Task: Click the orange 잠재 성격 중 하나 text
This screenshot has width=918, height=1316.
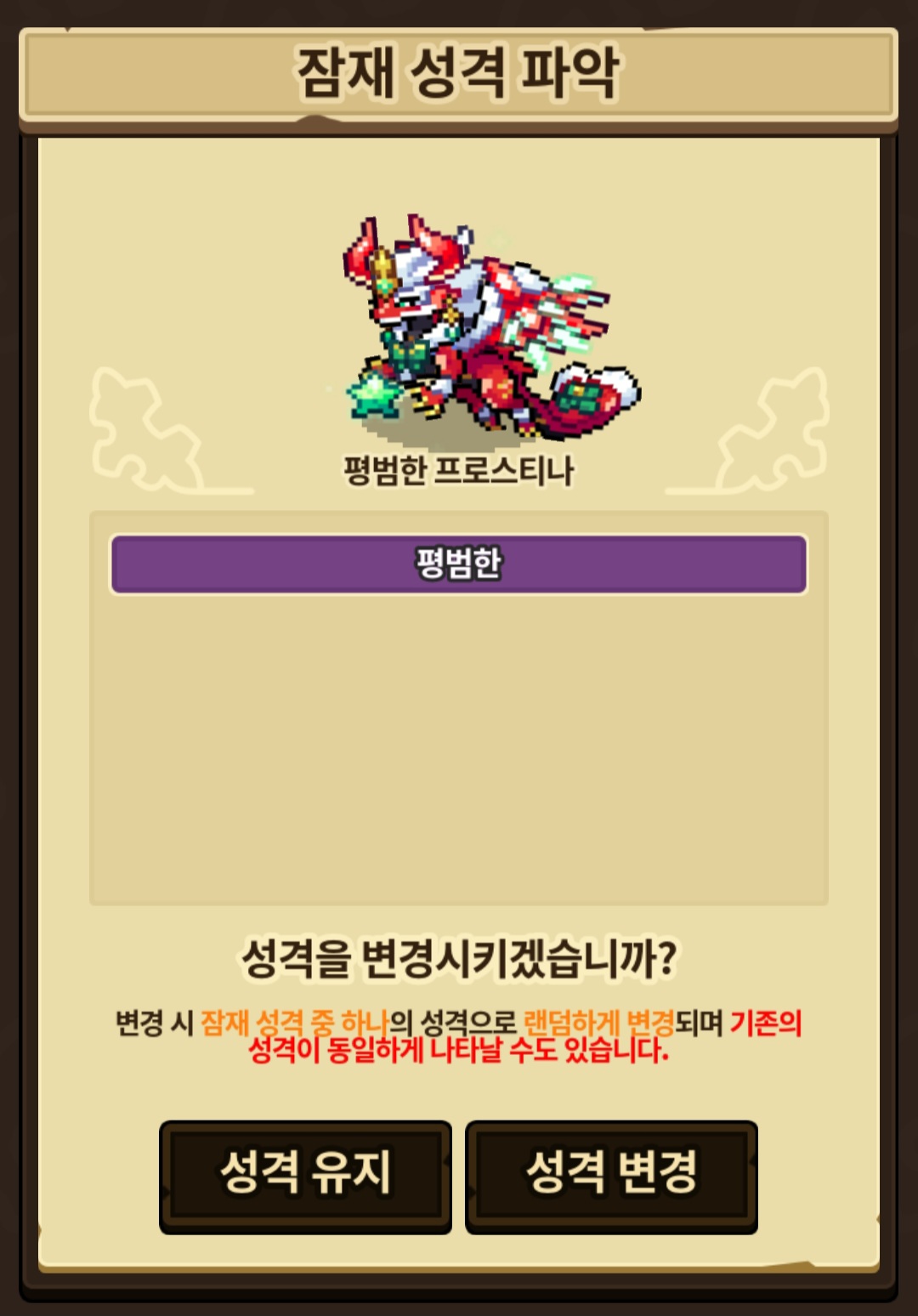Action: [295, 1023]
